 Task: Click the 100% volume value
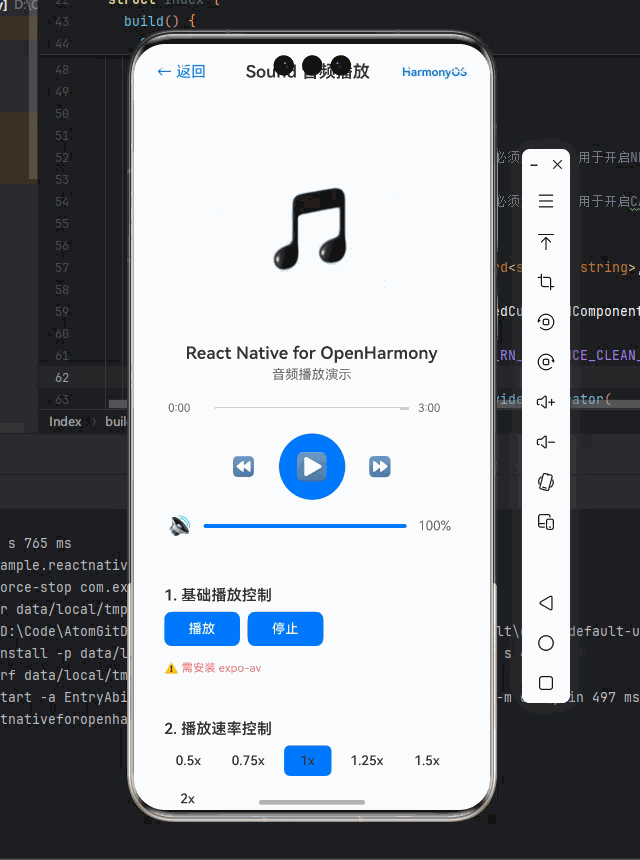[434, 526]
